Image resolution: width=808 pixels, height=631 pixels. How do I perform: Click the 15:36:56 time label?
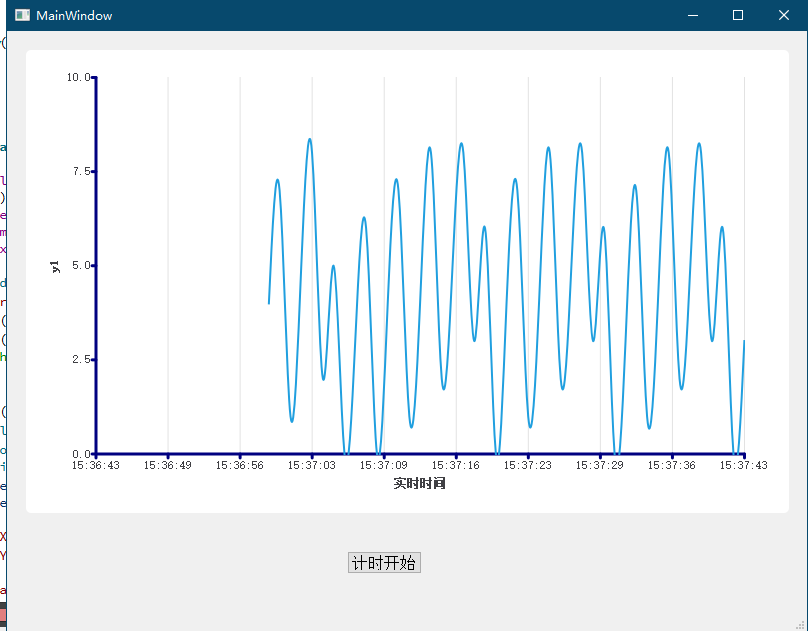[240, 465]
